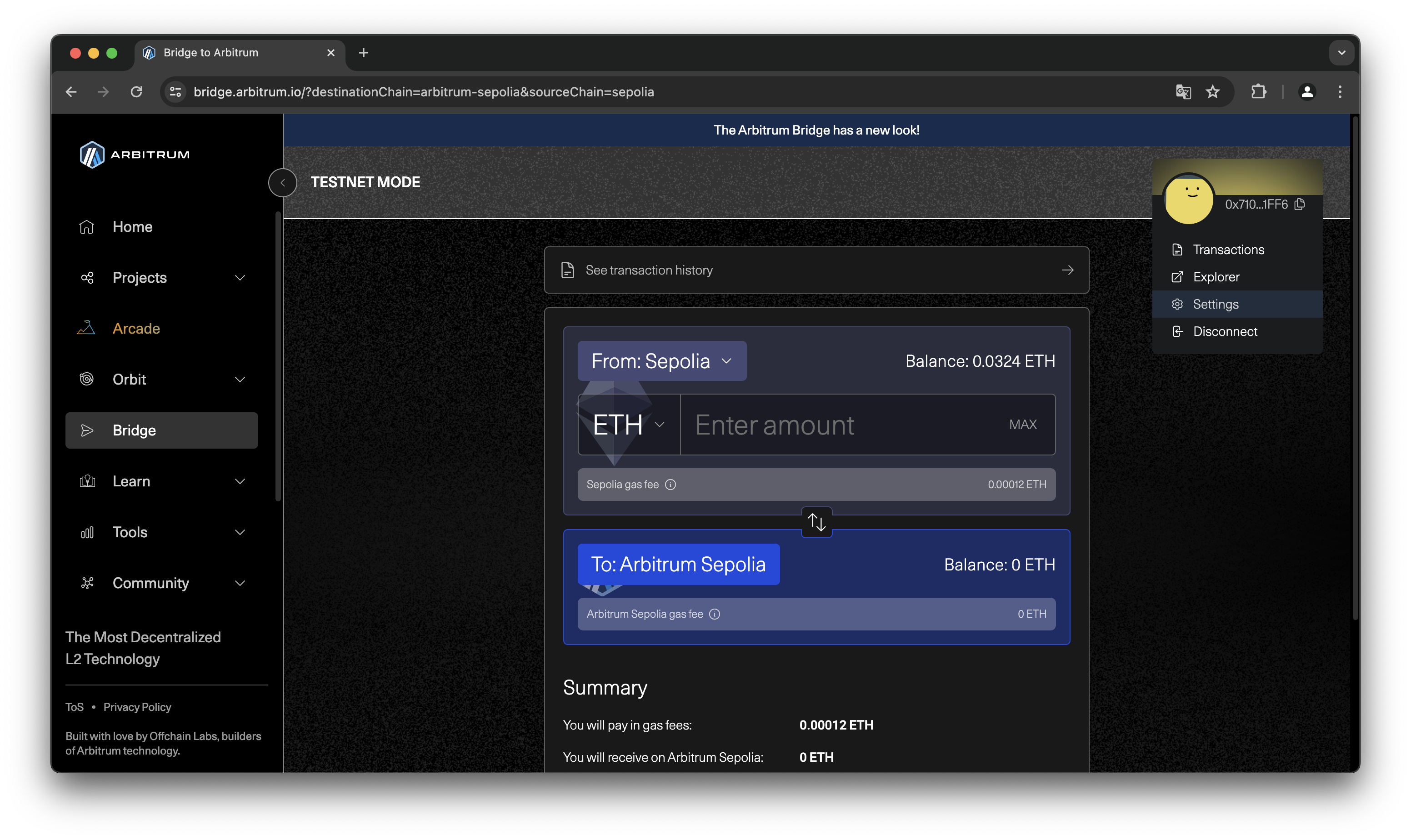Click the Community network icon
This screenshot has width=1411, height=840.
(86, 583)
